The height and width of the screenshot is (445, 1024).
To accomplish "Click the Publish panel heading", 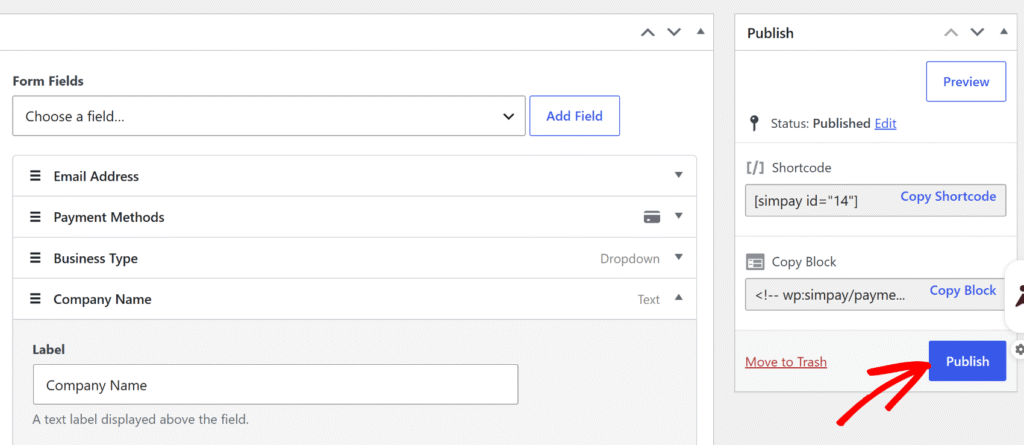I will pyautogui.click(x=771, y=33).
